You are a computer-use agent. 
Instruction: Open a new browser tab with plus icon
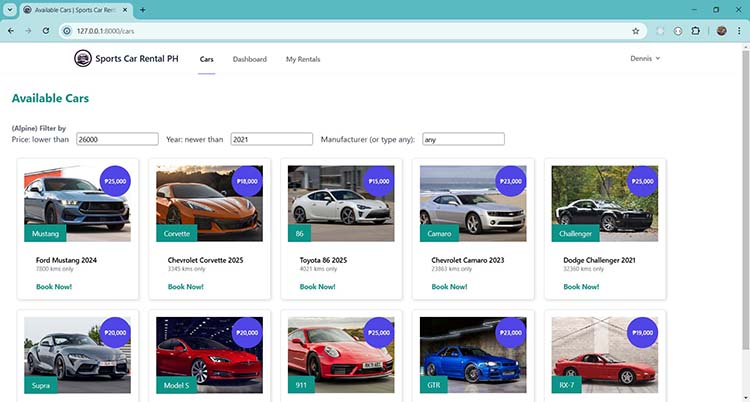[143, 10]
